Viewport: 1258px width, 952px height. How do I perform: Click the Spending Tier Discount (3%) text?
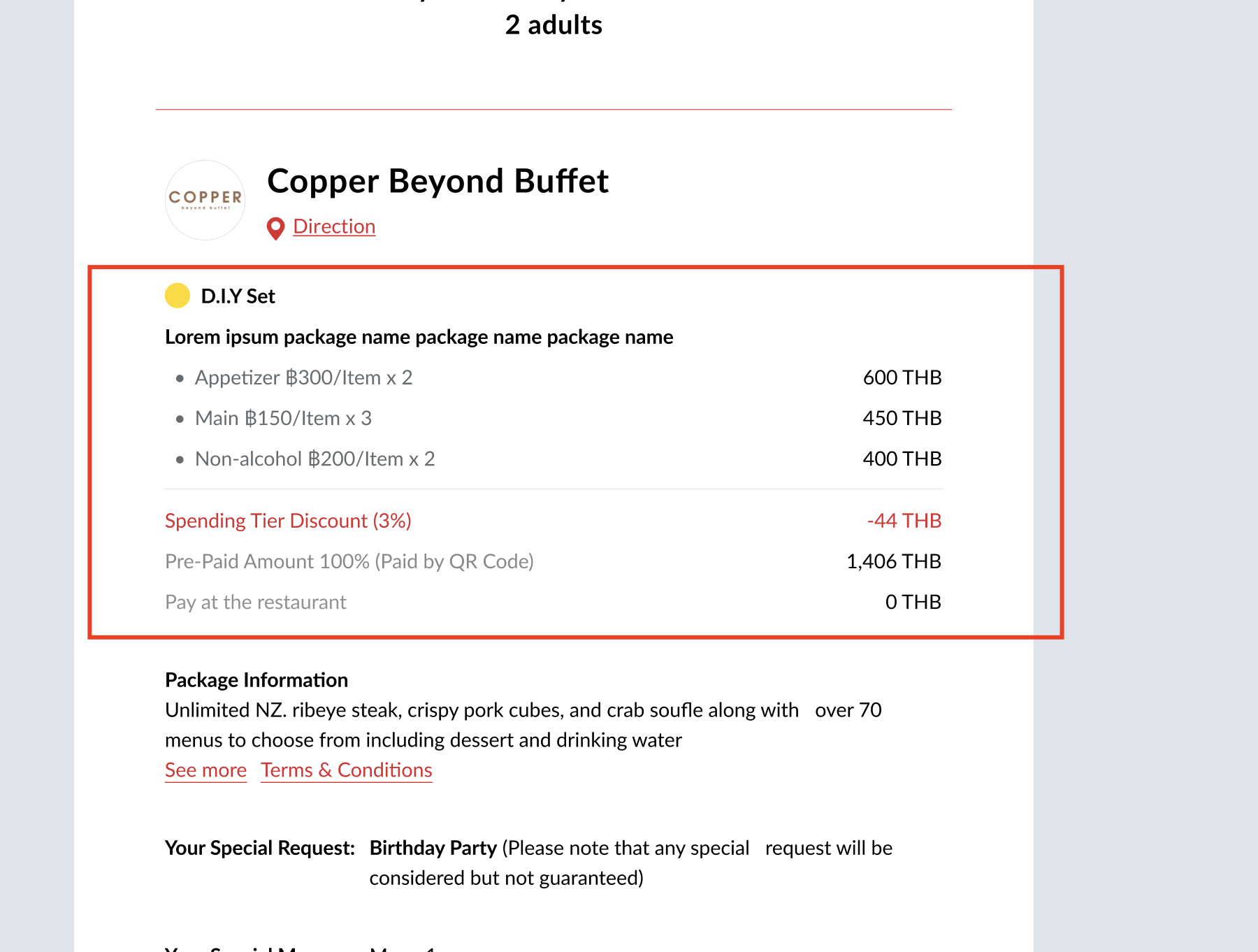coord(288,521)
